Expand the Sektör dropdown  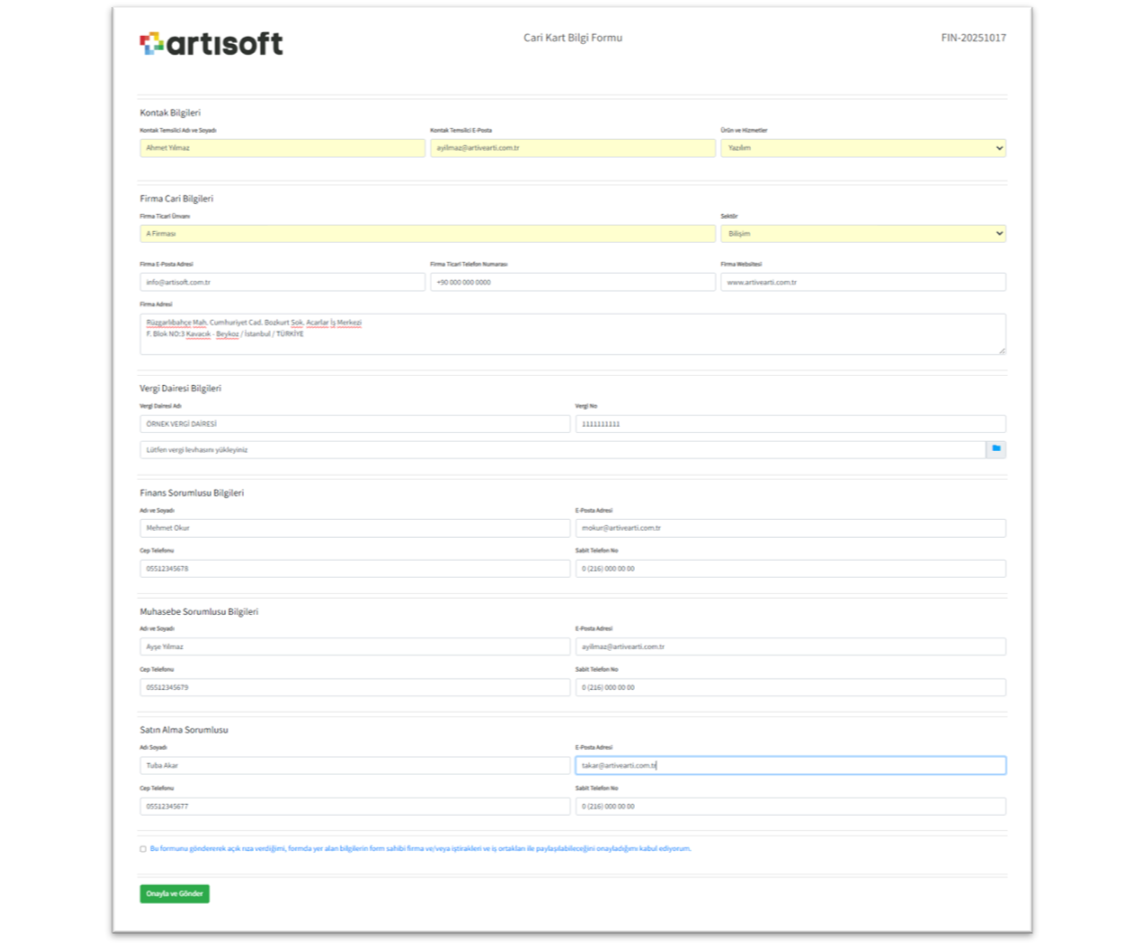862,234
